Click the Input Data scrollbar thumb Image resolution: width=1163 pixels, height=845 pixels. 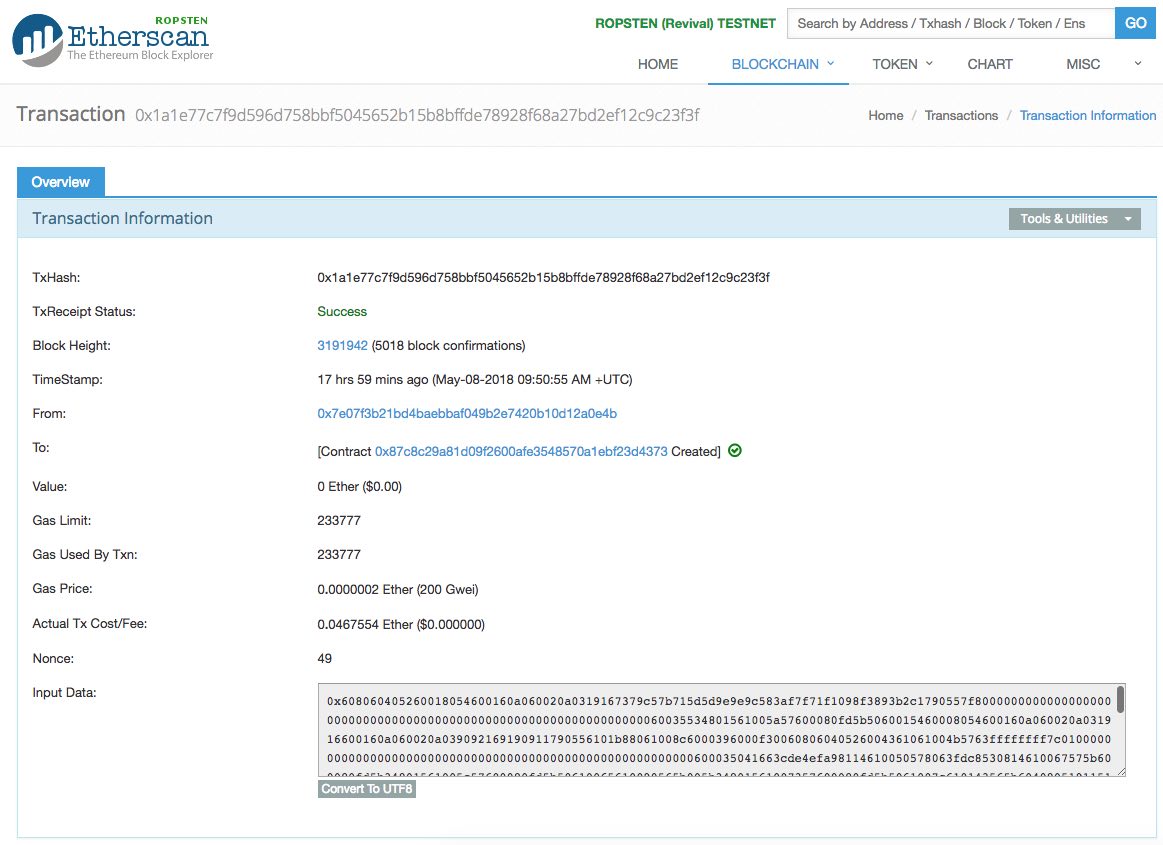(1120, 700)
